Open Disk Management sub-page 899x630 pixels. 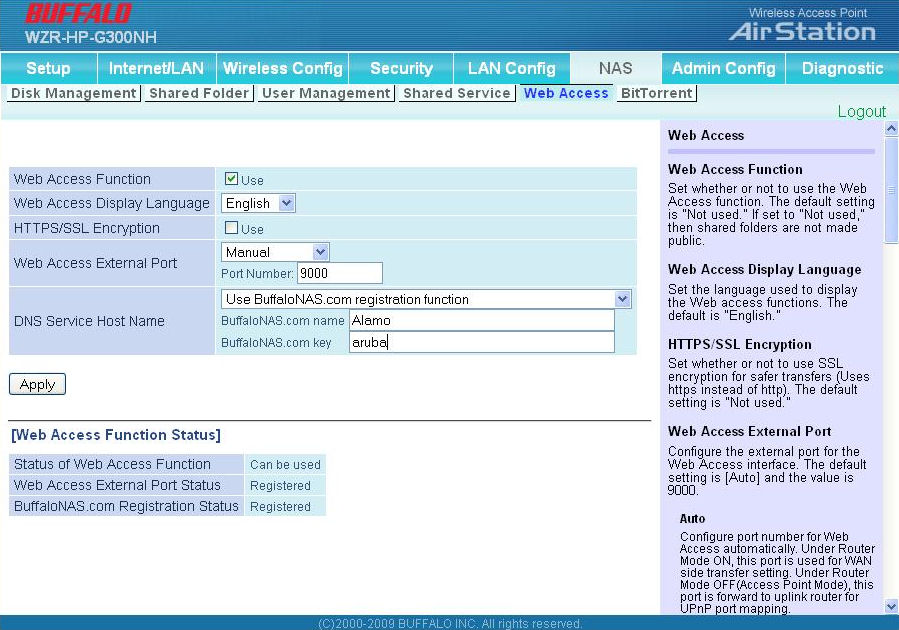point(74,93)
